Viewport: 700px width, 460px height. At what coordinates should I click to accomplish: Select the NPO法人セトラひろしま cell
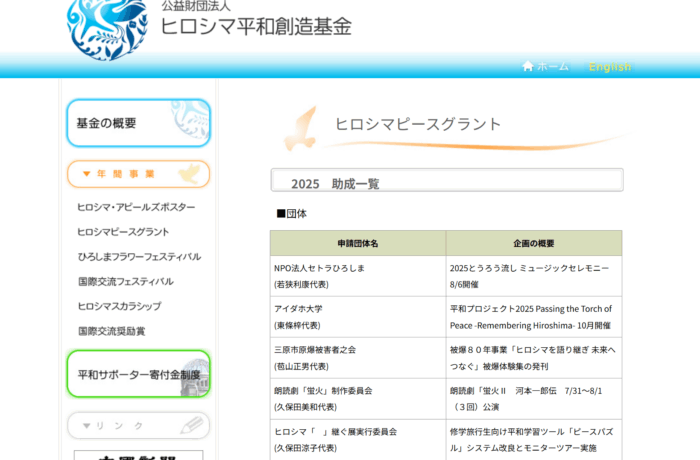(358, 276)
